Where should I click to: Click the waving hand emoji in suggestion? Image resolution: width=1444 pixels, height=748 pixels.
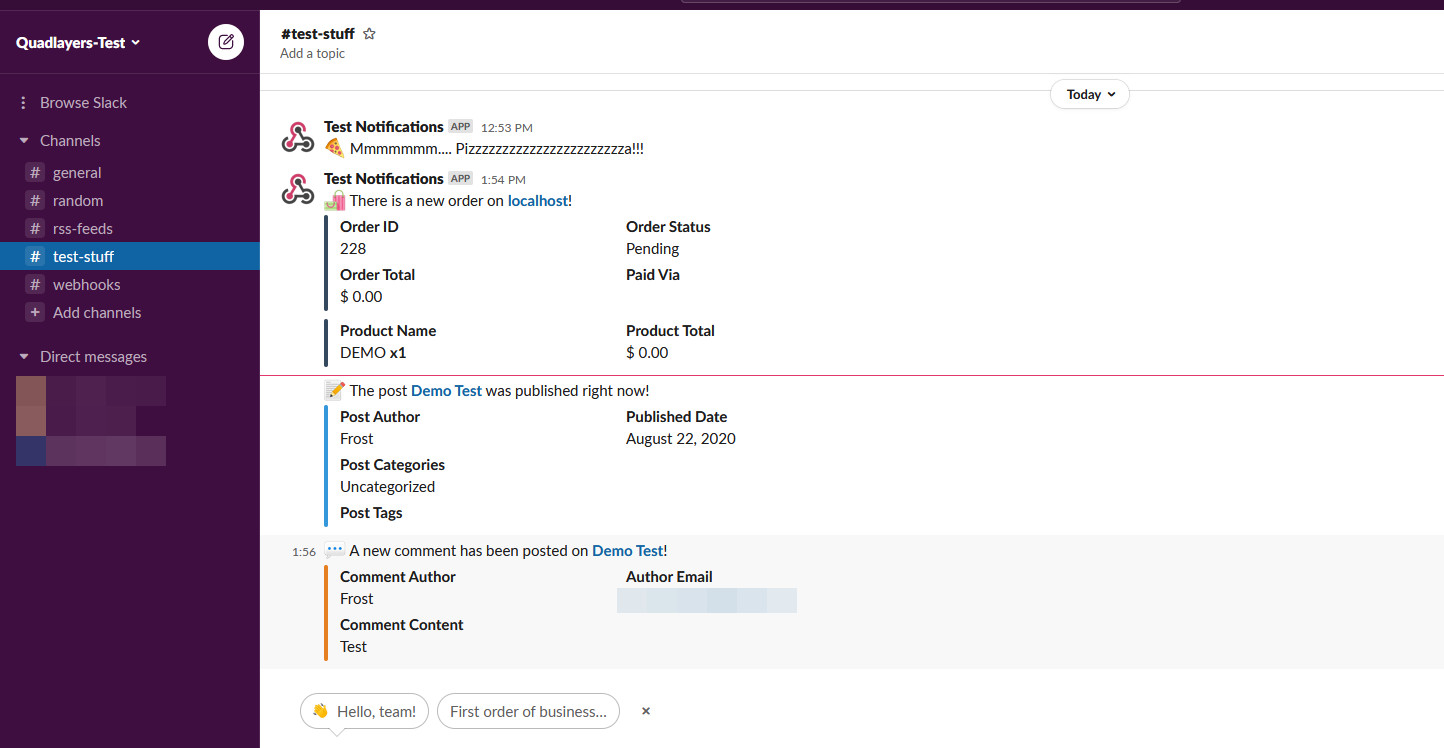320,711
